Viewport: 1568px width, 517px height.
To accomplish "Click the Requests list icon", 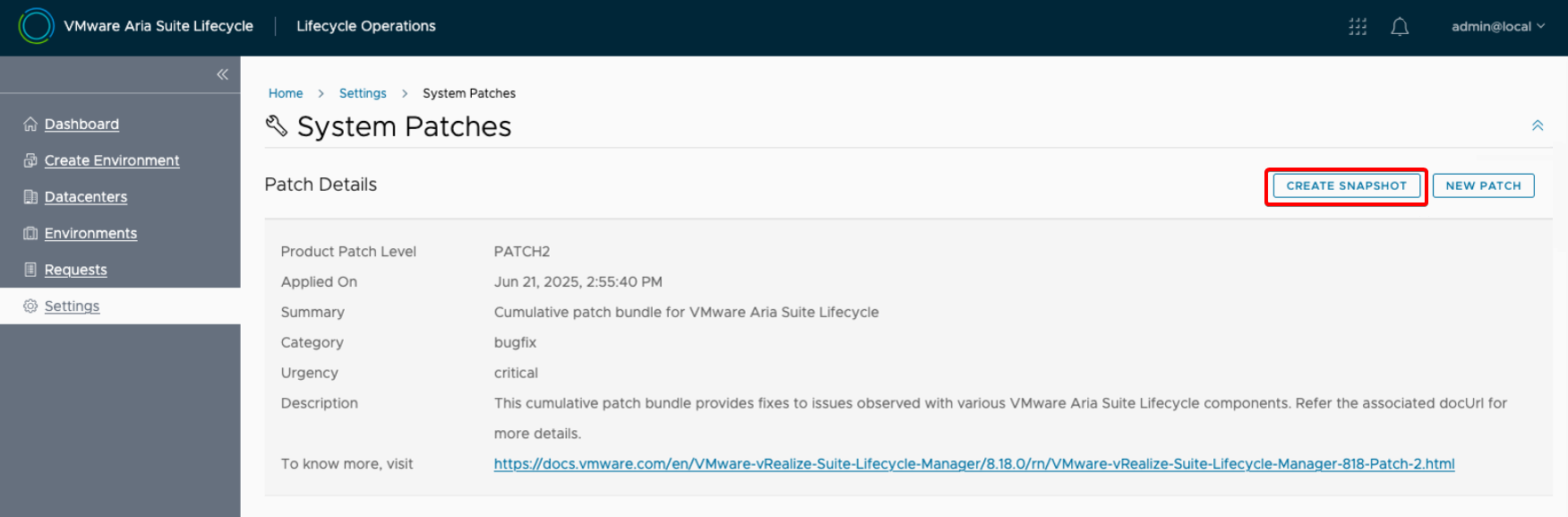I will tap(30, 270).
